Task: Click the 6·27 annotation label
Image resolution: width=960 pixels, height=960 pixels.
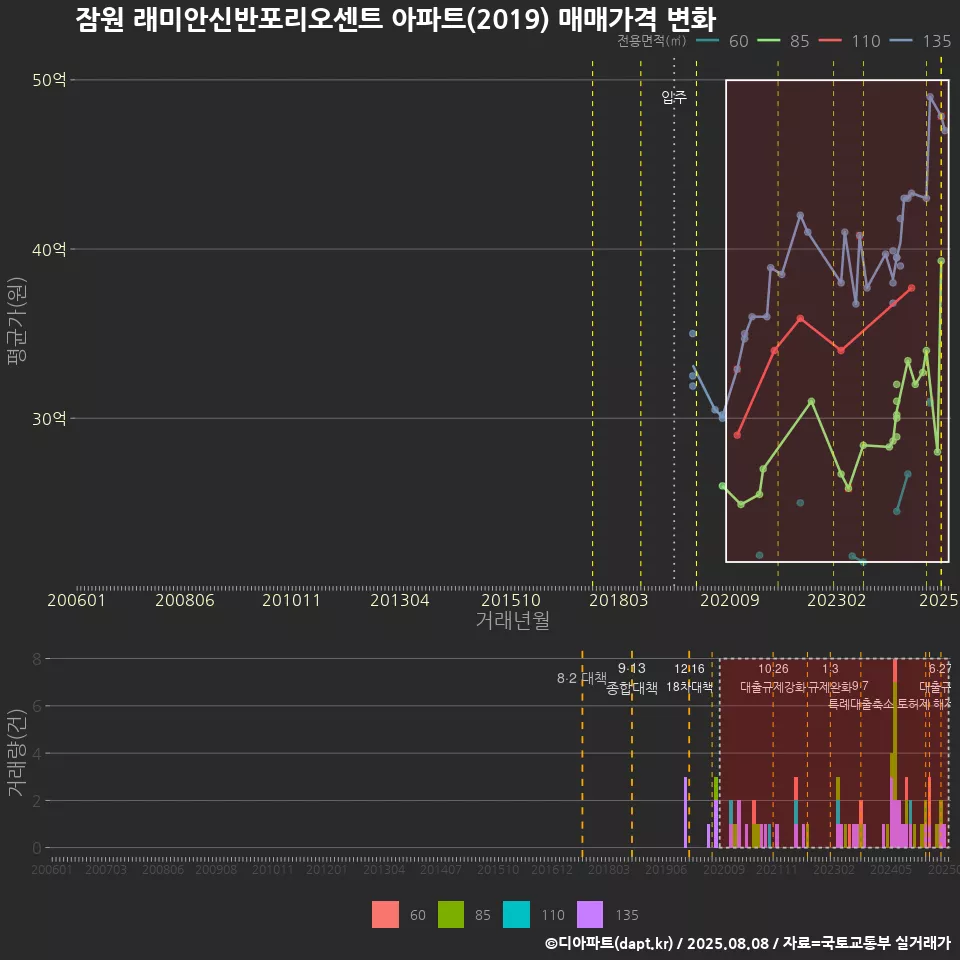Action: tap(940, 669)
